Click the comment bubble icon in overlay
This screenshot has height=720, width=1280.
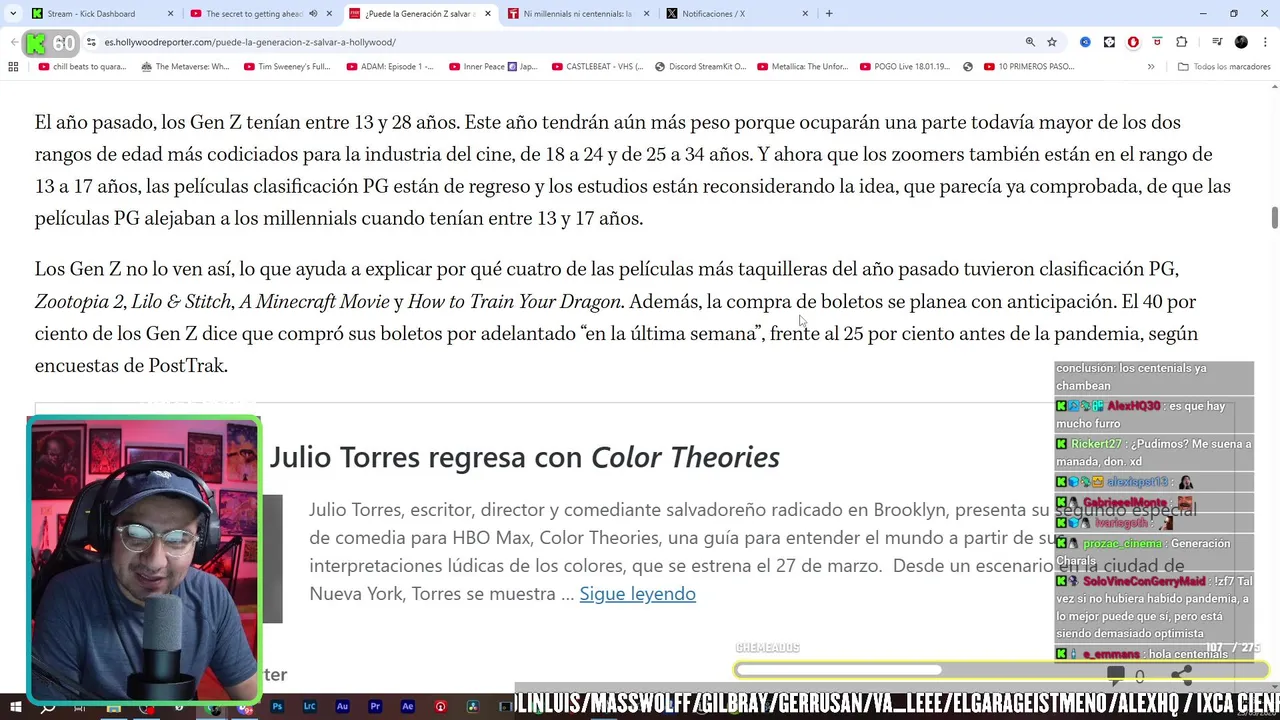[1116, 675]
